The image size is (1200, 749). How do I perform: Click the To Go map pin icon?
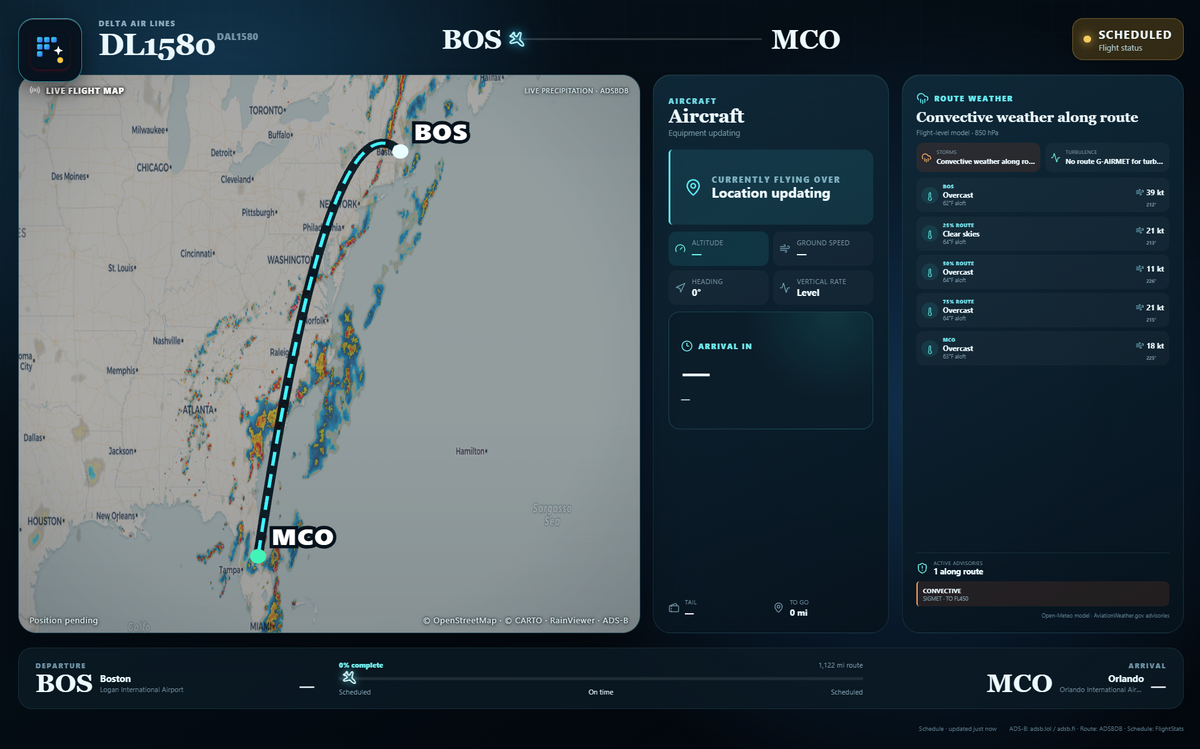[778, 608]
